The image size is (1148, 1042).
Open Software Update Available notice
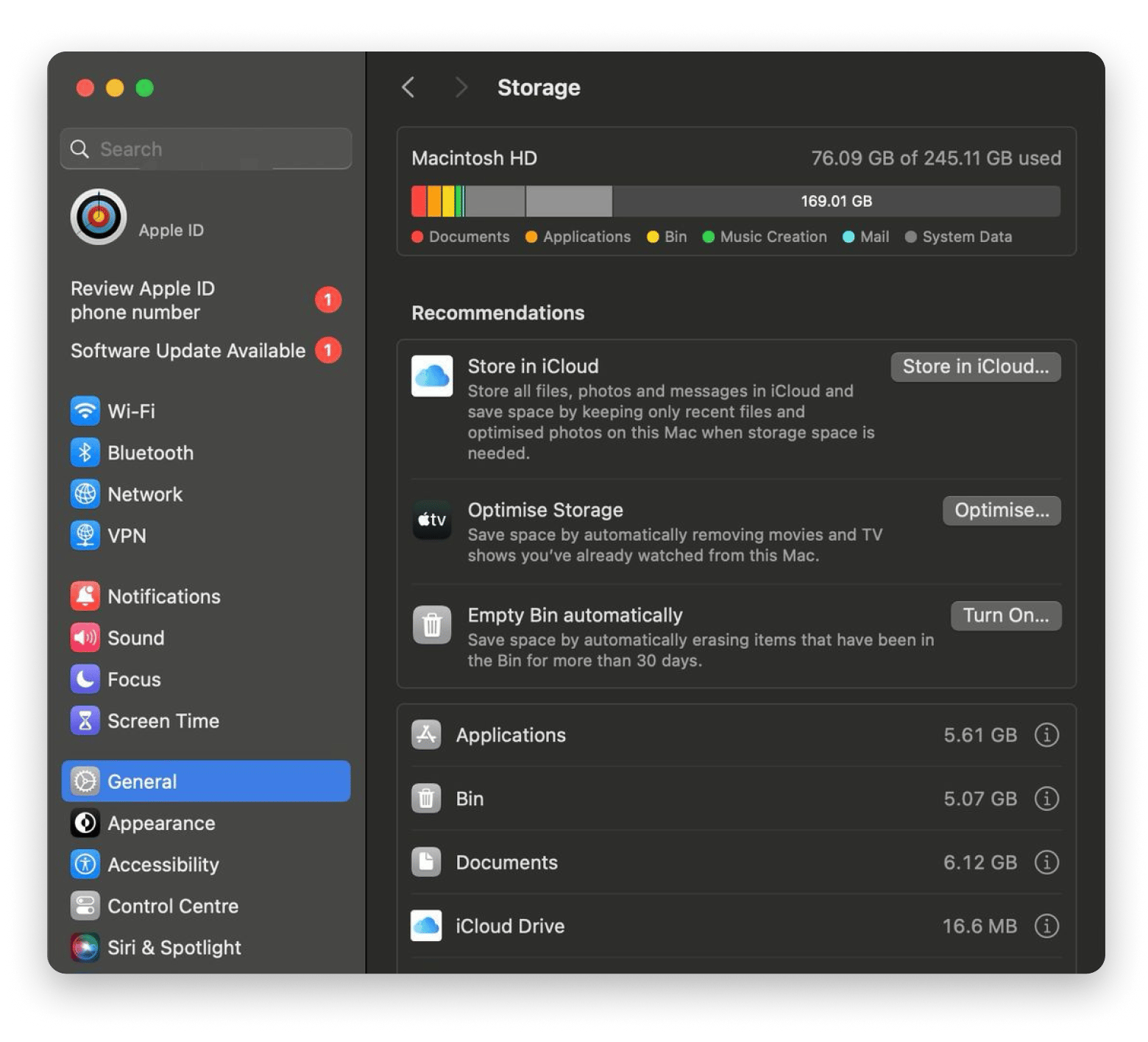point(205,350)
